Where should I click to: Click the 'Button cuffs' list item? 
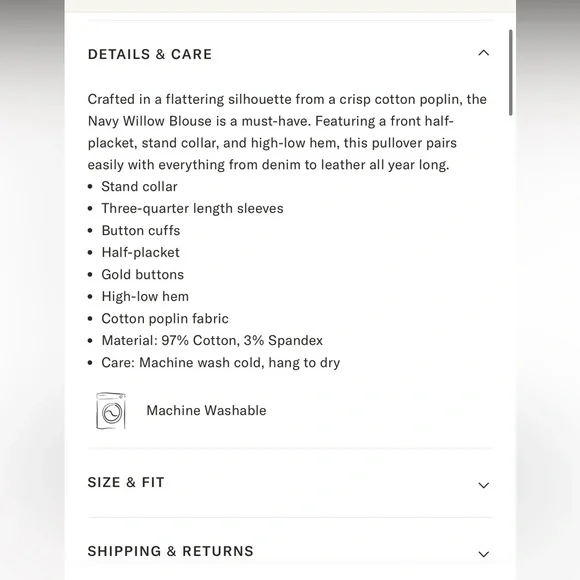tap(141, 230)
